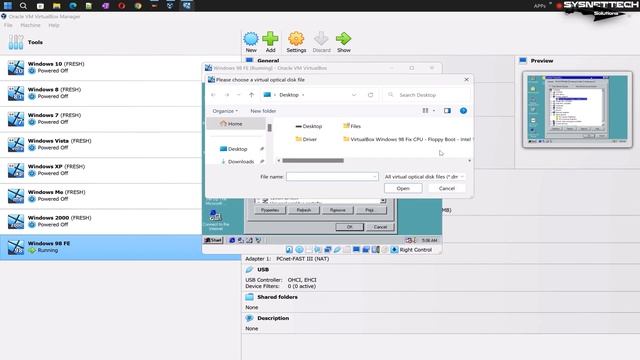Refresh the file dialog location
Screen dimensions: 640x360
370,95
